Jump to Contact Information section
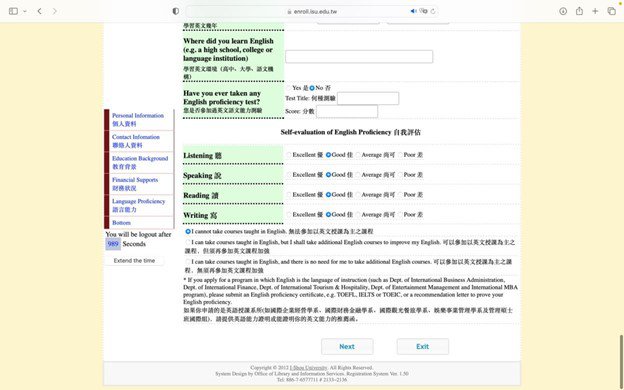The height and width of the screenshot is (390, 624). pos(136,141)
